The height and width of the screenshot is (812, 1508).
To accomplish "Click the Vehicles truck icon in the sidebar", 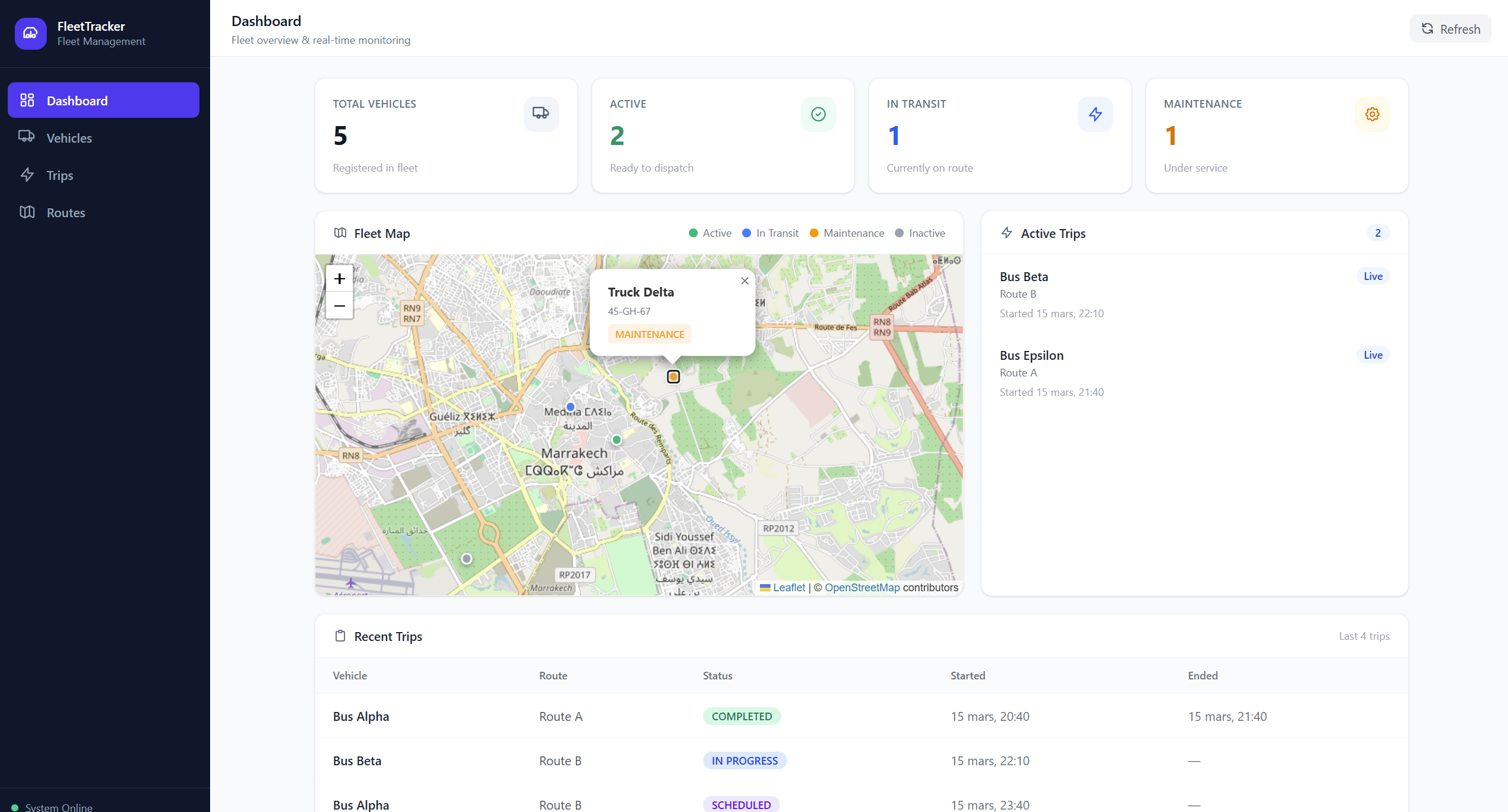I will pos(27,137).
